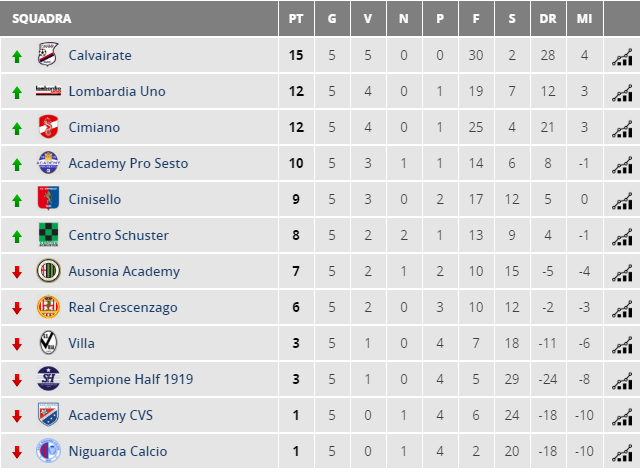Click the chart icon in Niguarda Calcio row
This screenshot has width=643, height=473.
pyautogui.click(x=622, y=453)
